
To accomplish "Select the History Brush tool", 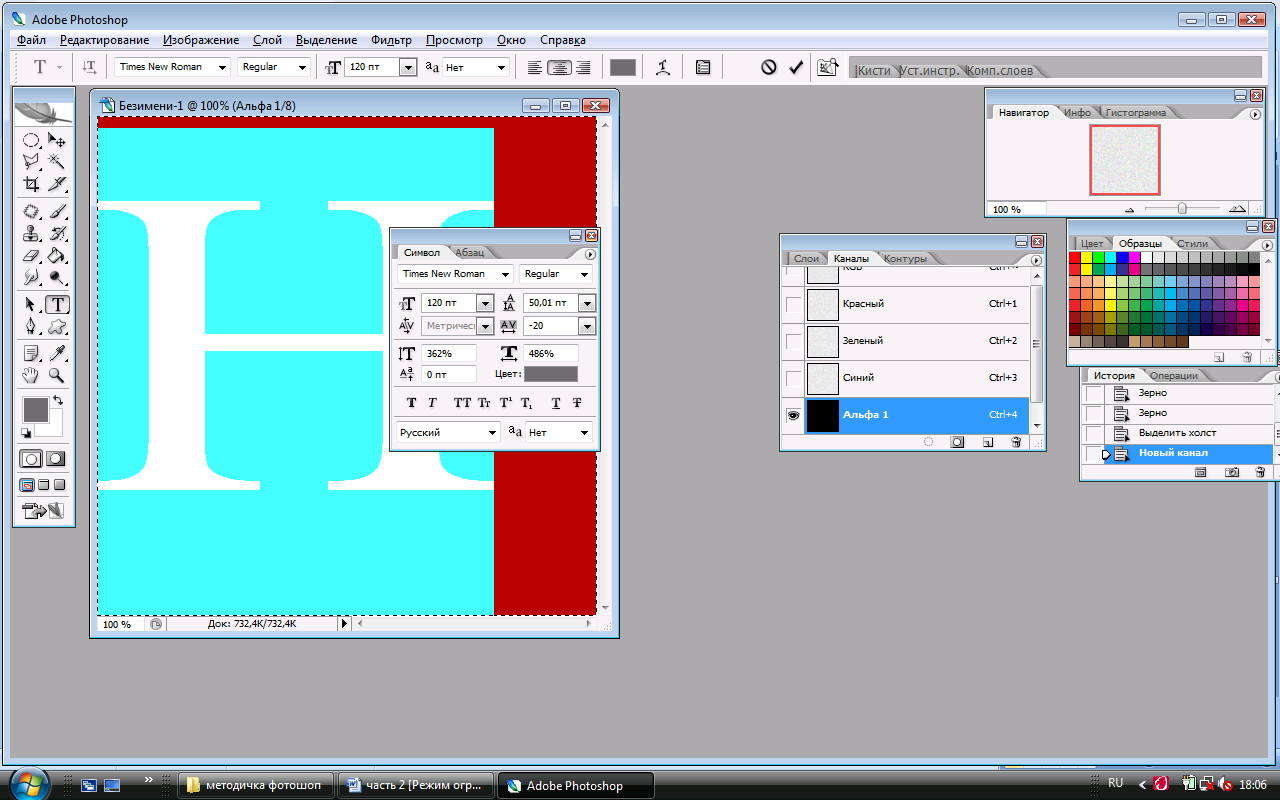I will coord(57,234).
